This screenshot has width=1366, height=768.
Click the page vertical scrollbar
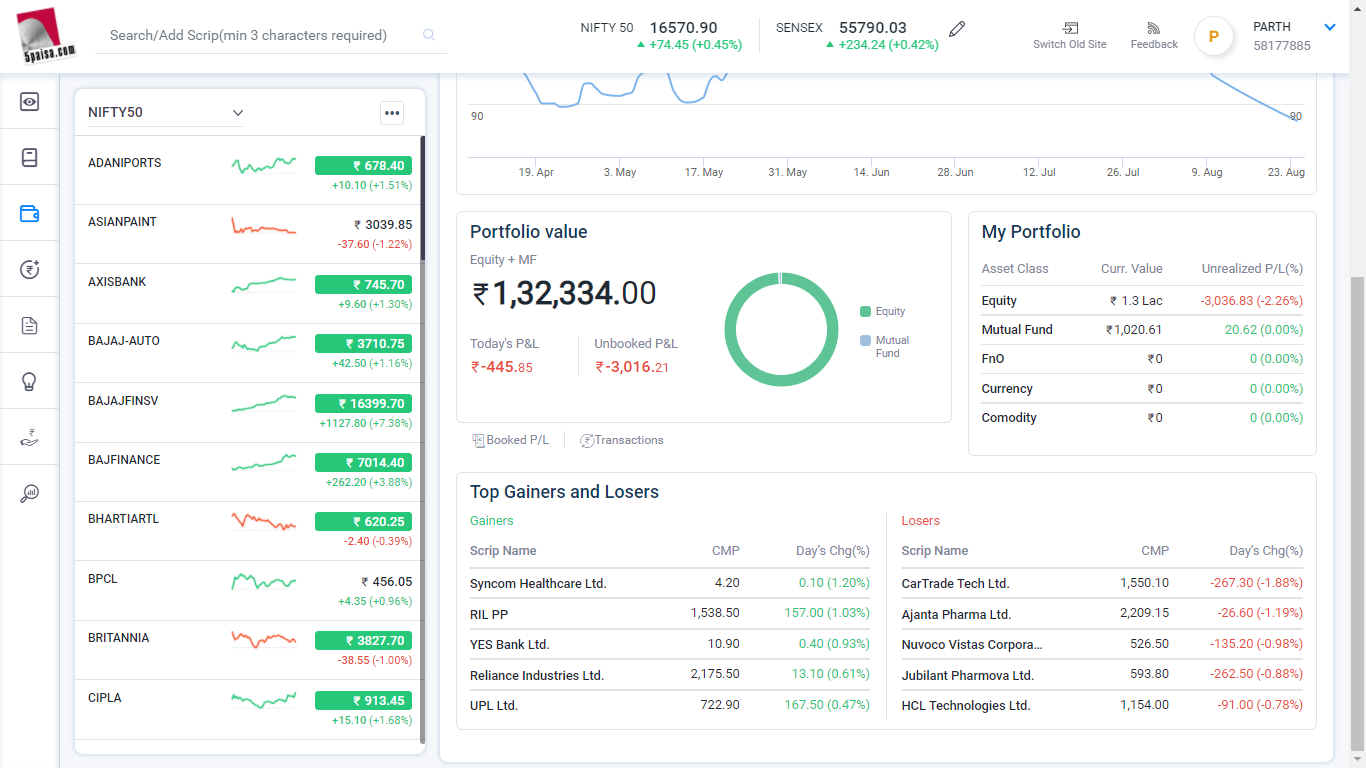1357,512
